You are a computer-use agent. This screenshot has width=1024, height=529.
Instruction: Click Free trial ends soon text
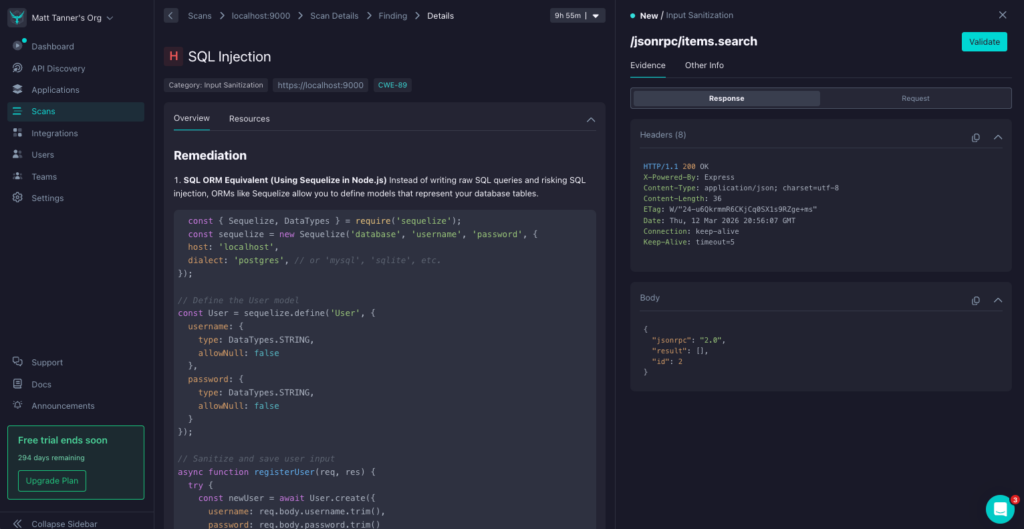pos(63,440)
